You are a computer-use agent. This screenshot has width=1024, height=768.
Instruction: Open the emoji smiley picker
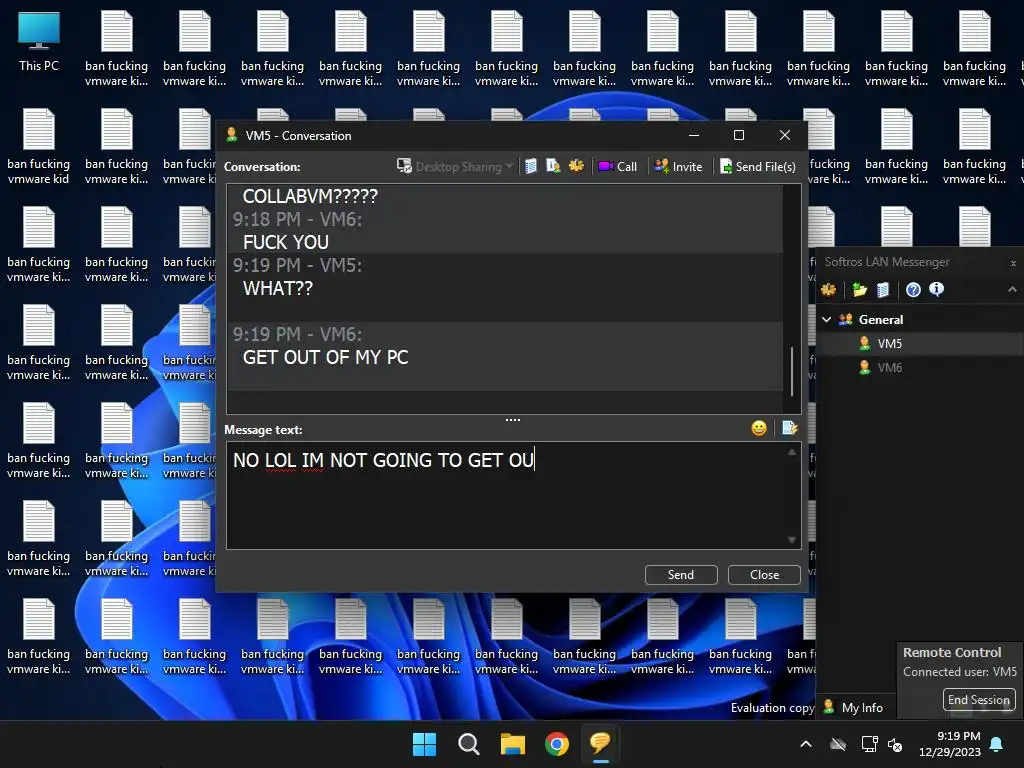click(759, 428)
